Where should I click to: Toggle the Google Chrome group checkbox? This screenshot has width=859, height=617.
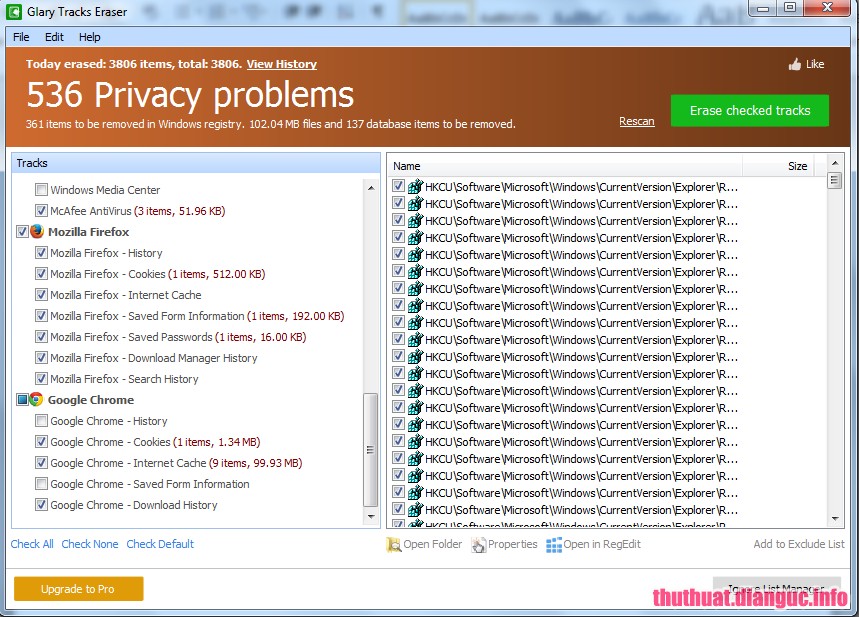pyautogui.click(x=22, y=399)
